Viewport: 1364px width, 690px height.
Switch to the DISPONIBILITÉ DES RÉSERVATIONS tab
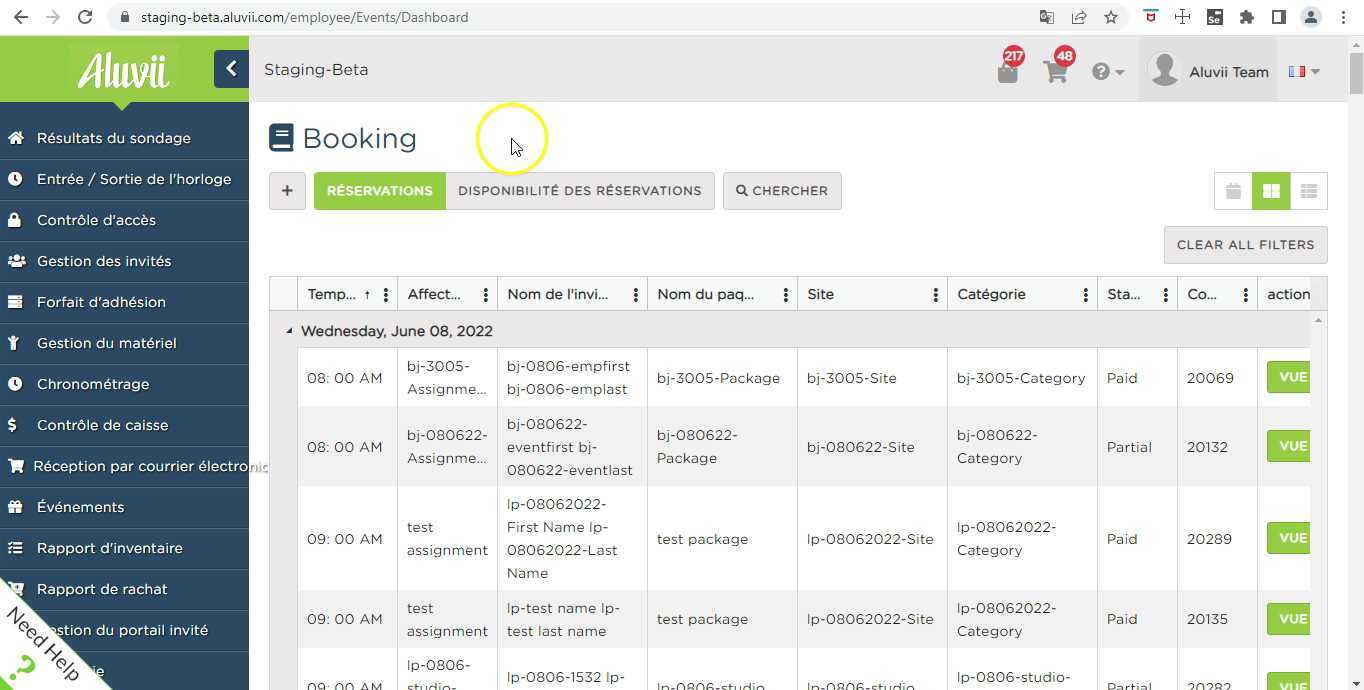[579, 191]
